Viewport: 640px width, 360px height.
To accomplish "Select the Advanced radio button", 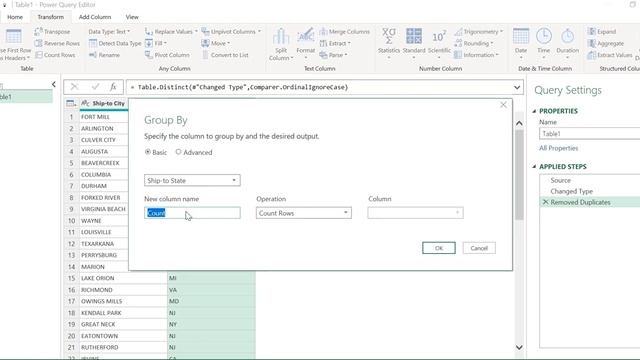I will coord(178,152).
